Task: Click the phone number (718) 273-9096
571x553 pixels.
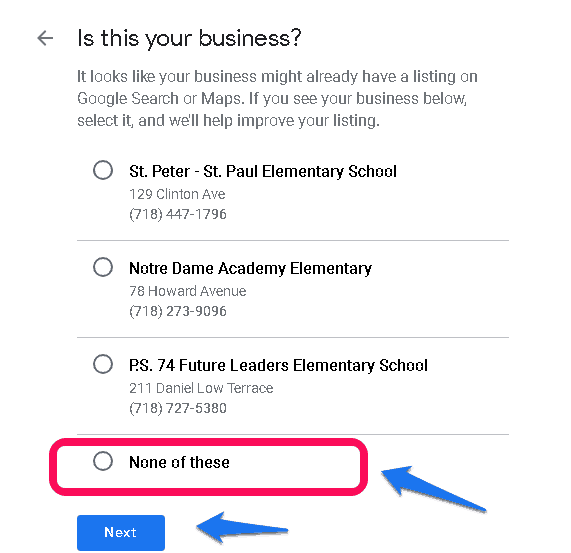Action: (178, 311)
